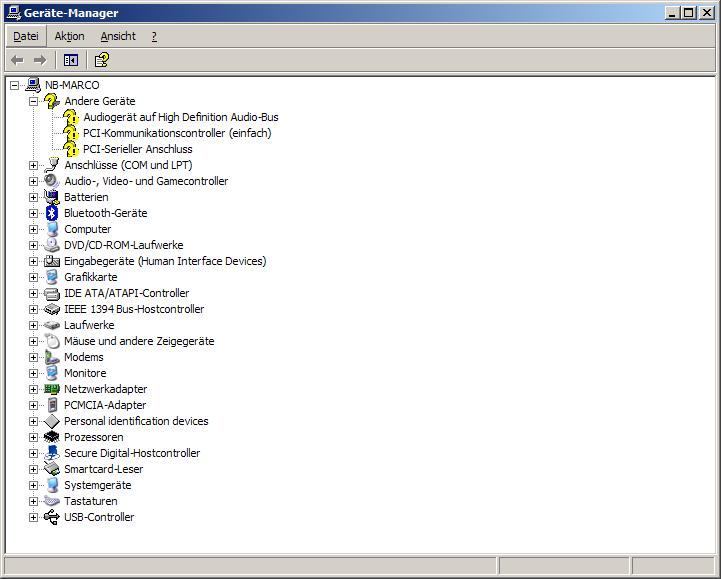Select 'Personal identification devices' label
721x579 pixels.
(x=136, y=421)
